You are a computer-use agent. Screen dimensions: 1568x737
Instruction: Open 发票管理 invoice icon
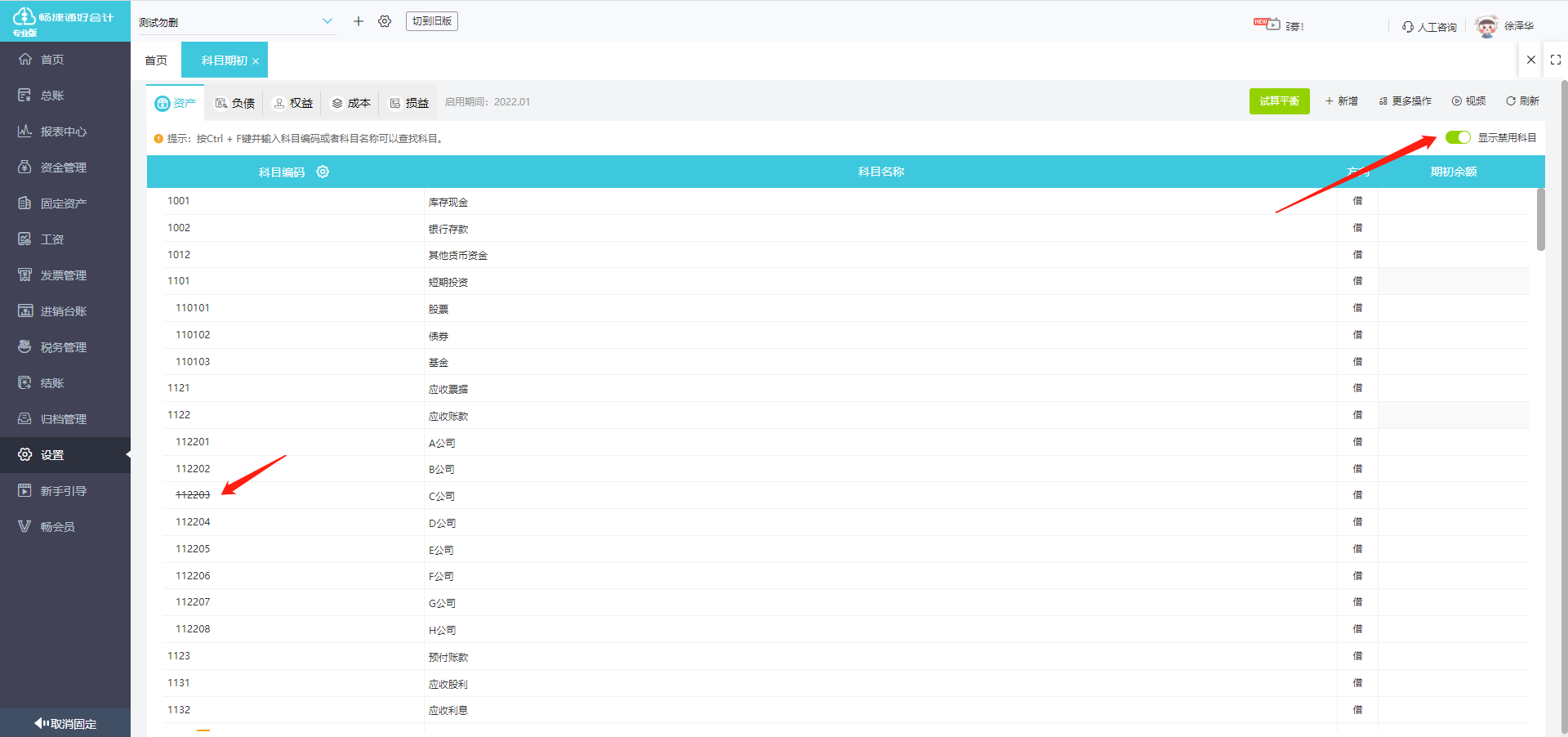(x=24, y=275)
